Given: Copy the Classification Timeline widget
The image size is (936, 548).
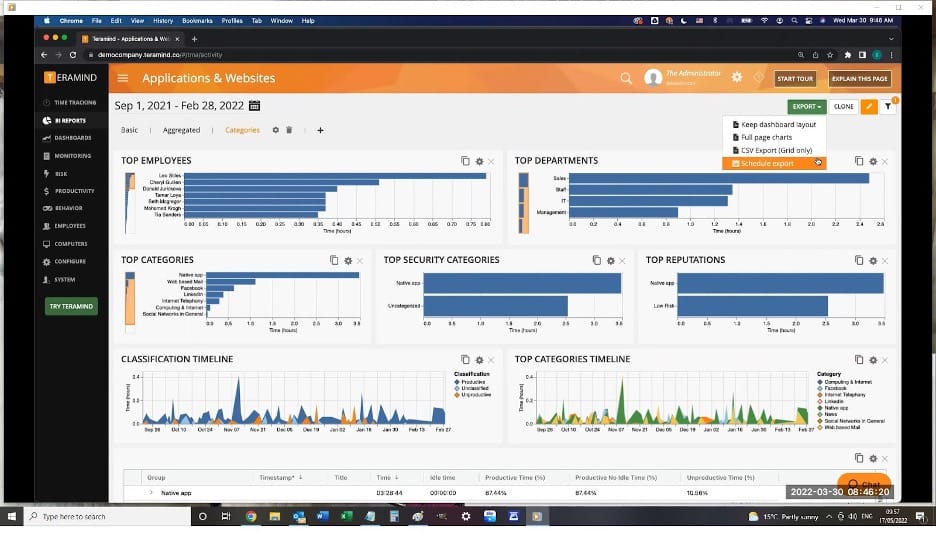Looking at the screenshot, I should pos(465,359).
